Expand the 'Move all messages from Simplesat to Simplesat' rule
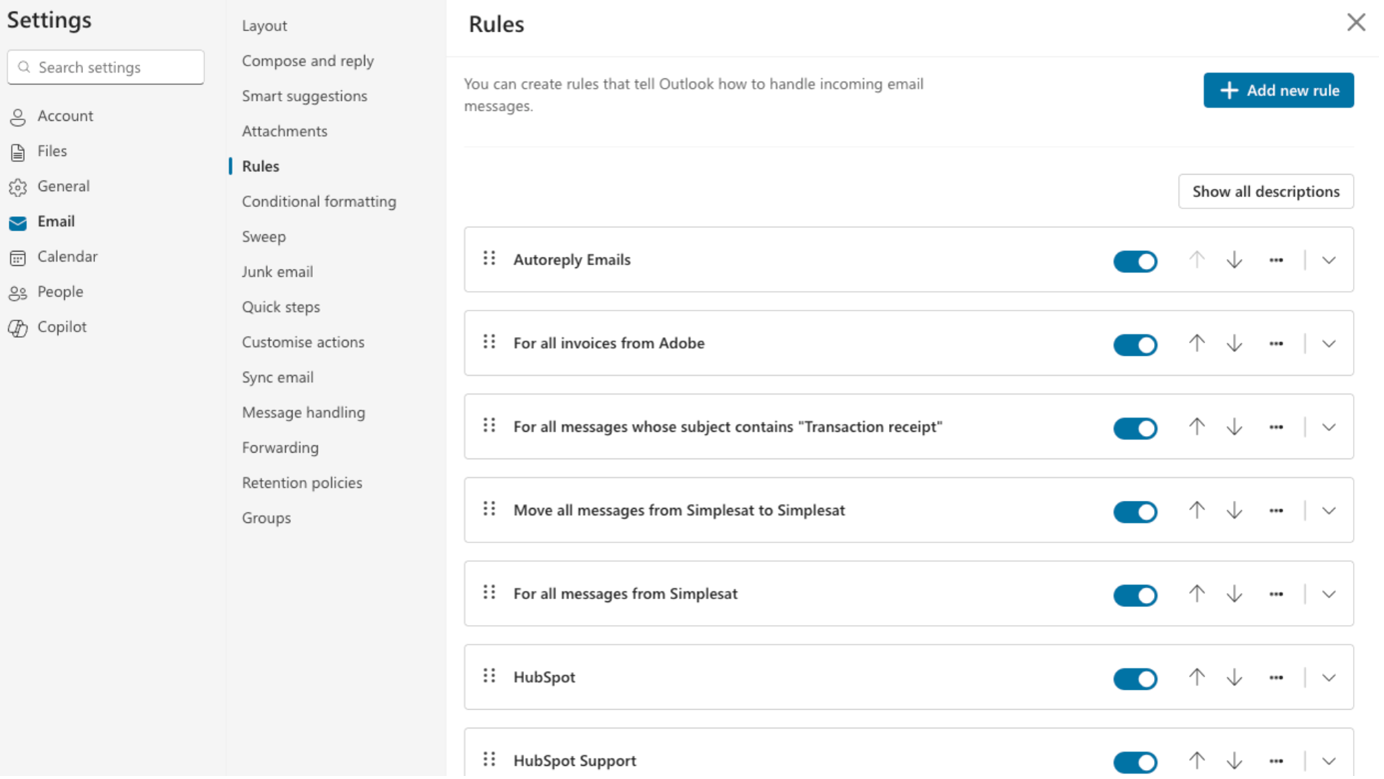The height and width of the screenshot is (779, 1384). click(1328, 510)
